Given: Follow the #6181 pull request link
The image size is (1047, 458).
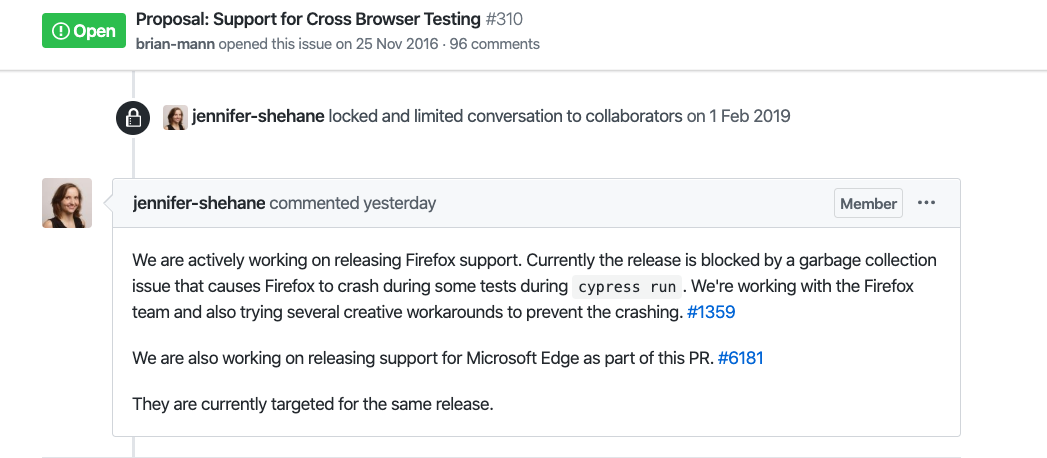Looking at the screenshot, I should point(741,358).
